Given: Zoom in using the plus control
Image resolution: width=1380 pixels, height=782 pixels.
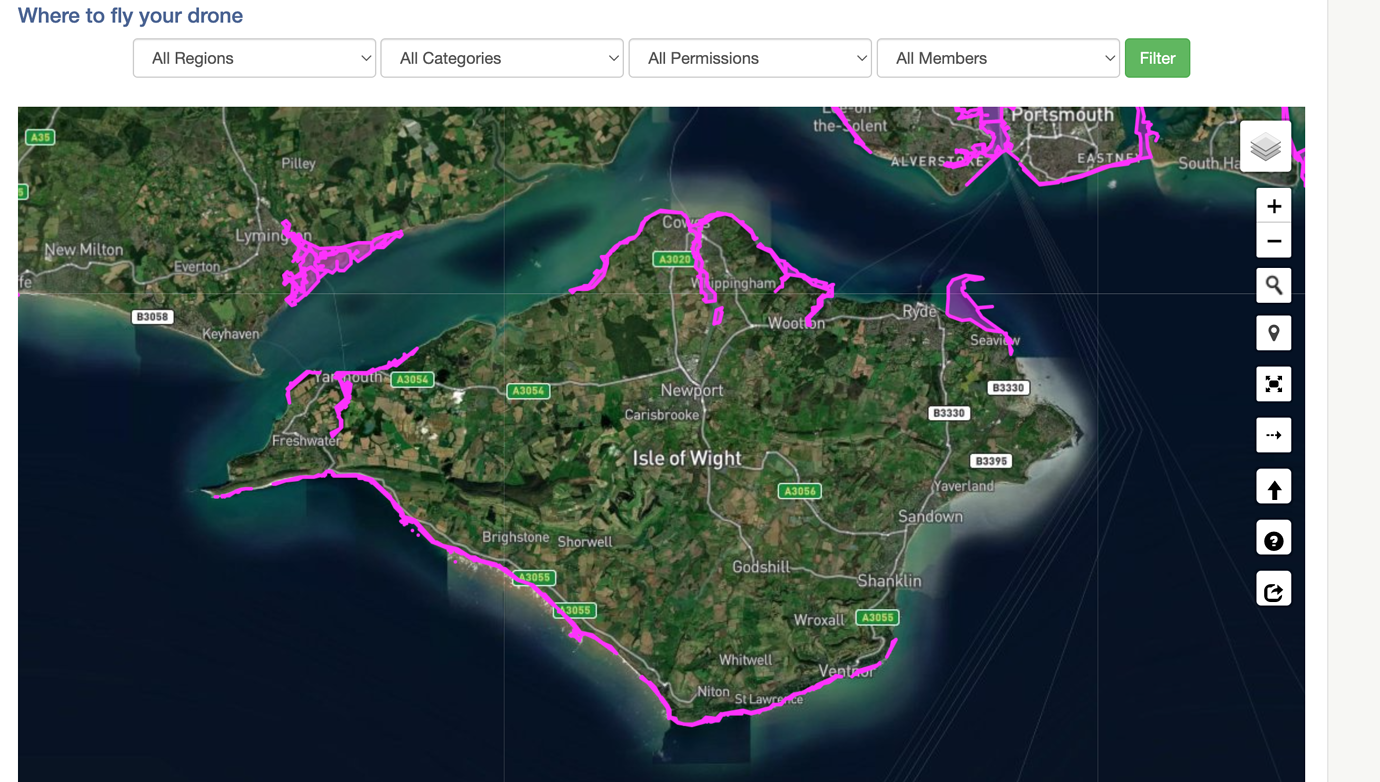Looking at the screenshot, I should [x=1273, y=205].
